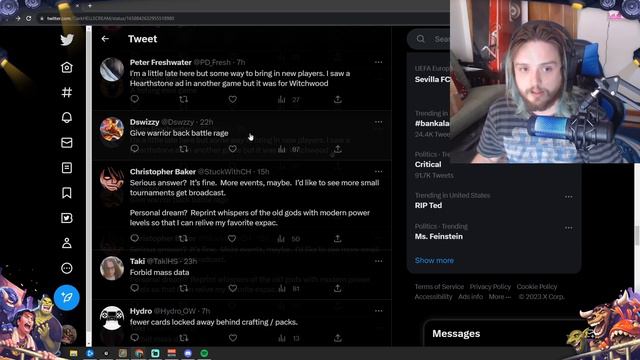Open options for Ms. Feinstein trend
This screenshot has width=640, height=360.
point(569,227)
